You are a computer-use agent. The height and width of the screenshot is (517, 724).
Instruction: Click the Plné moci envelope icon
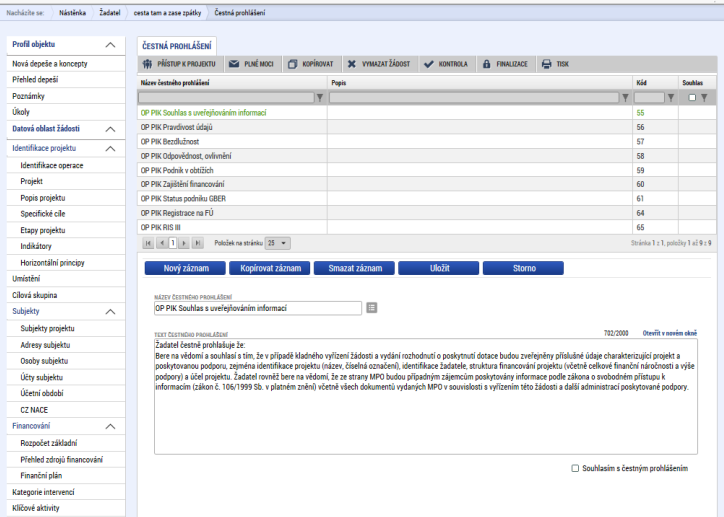coord(234,64)
